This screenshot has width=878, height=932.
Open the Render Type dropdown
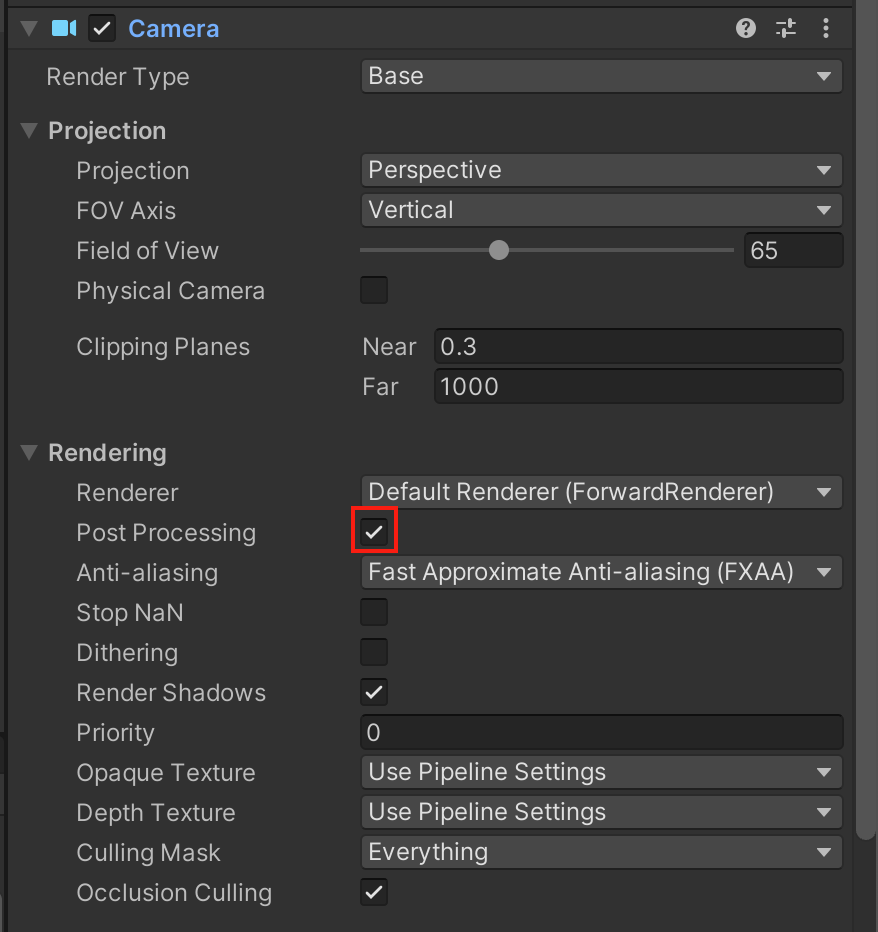pos(601,76)
